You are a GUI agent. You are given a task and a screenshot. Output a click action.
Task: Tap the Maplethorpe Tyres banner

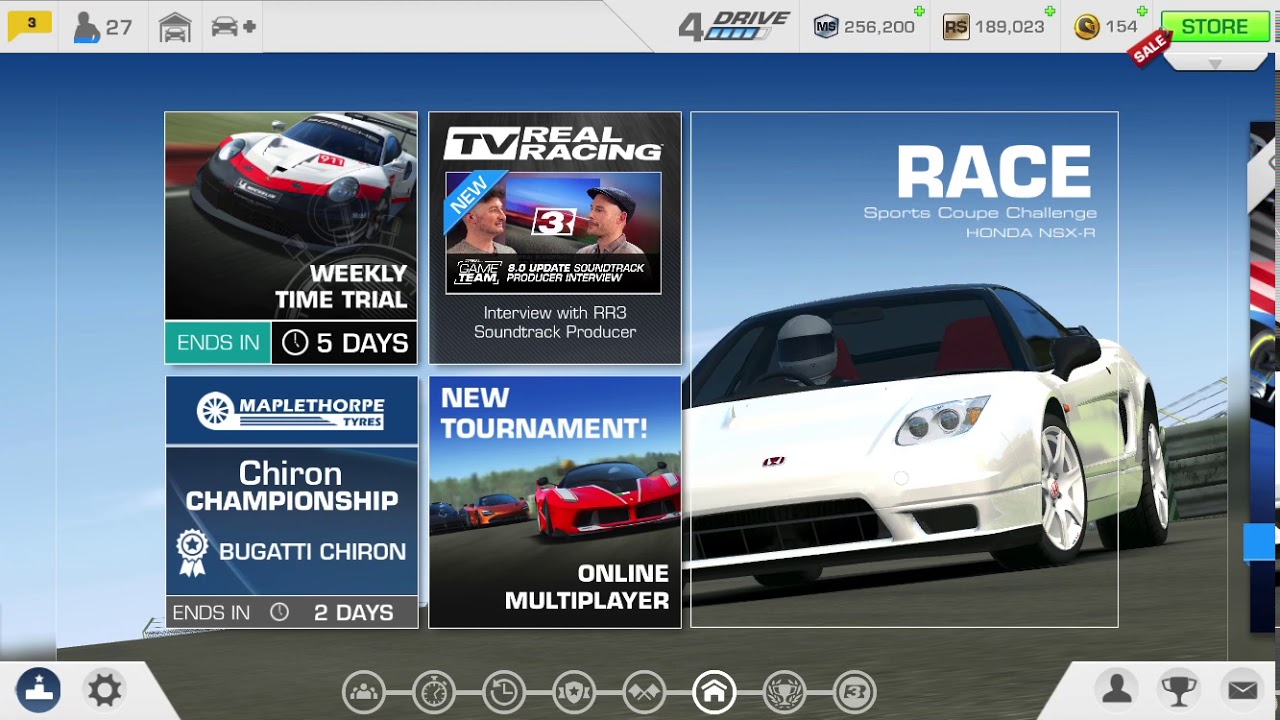pos(291,410)
